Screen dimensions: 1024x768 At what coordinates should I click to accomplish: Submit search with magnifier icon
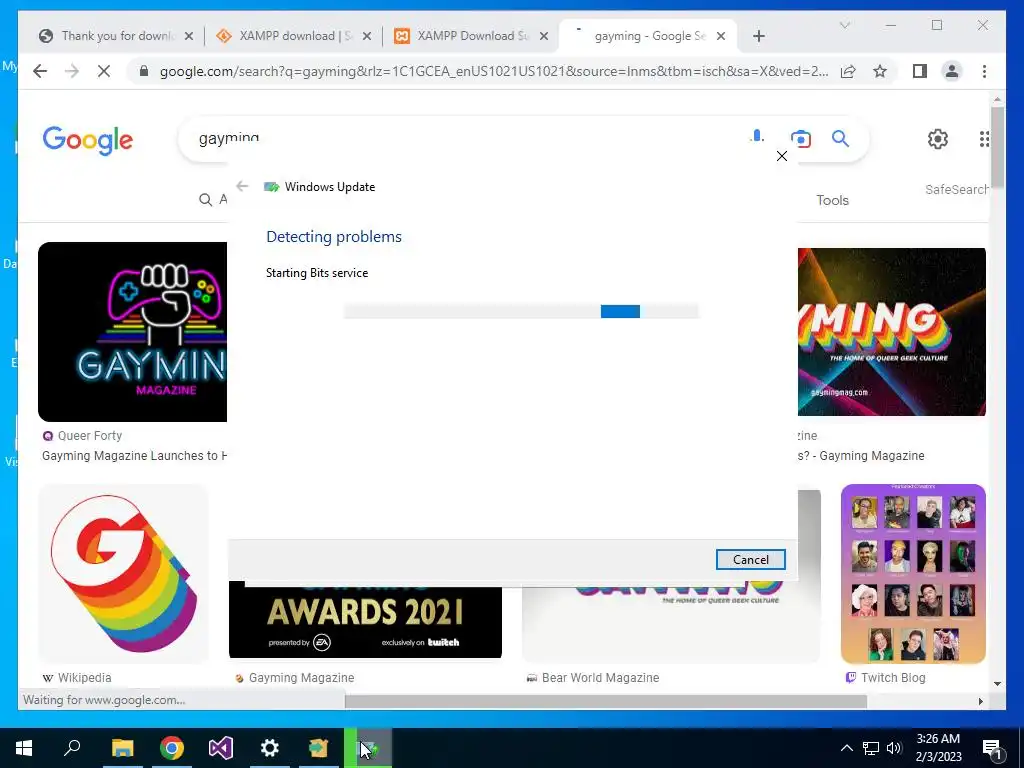[840, 138]
